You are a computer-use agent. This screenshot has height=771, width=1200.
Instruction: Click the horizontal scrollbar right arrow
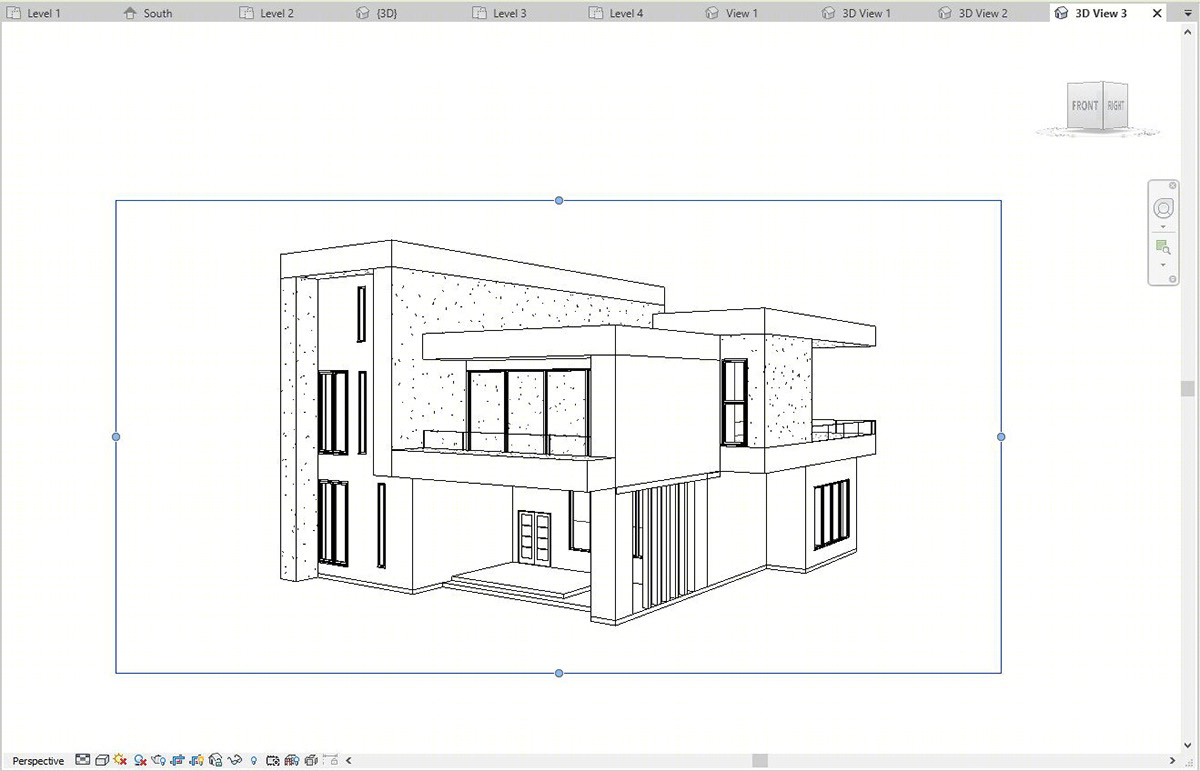(x=1172, y=761)
